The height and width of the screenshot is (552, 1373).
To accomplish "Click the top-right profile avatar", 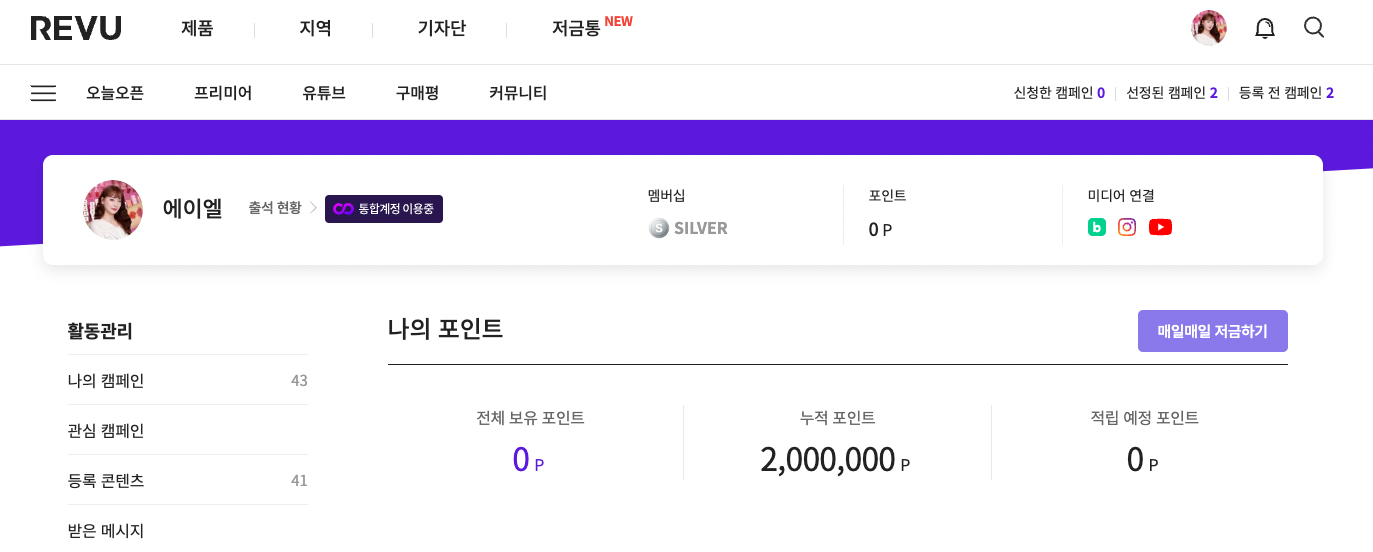I will (x=1209, y=28).
